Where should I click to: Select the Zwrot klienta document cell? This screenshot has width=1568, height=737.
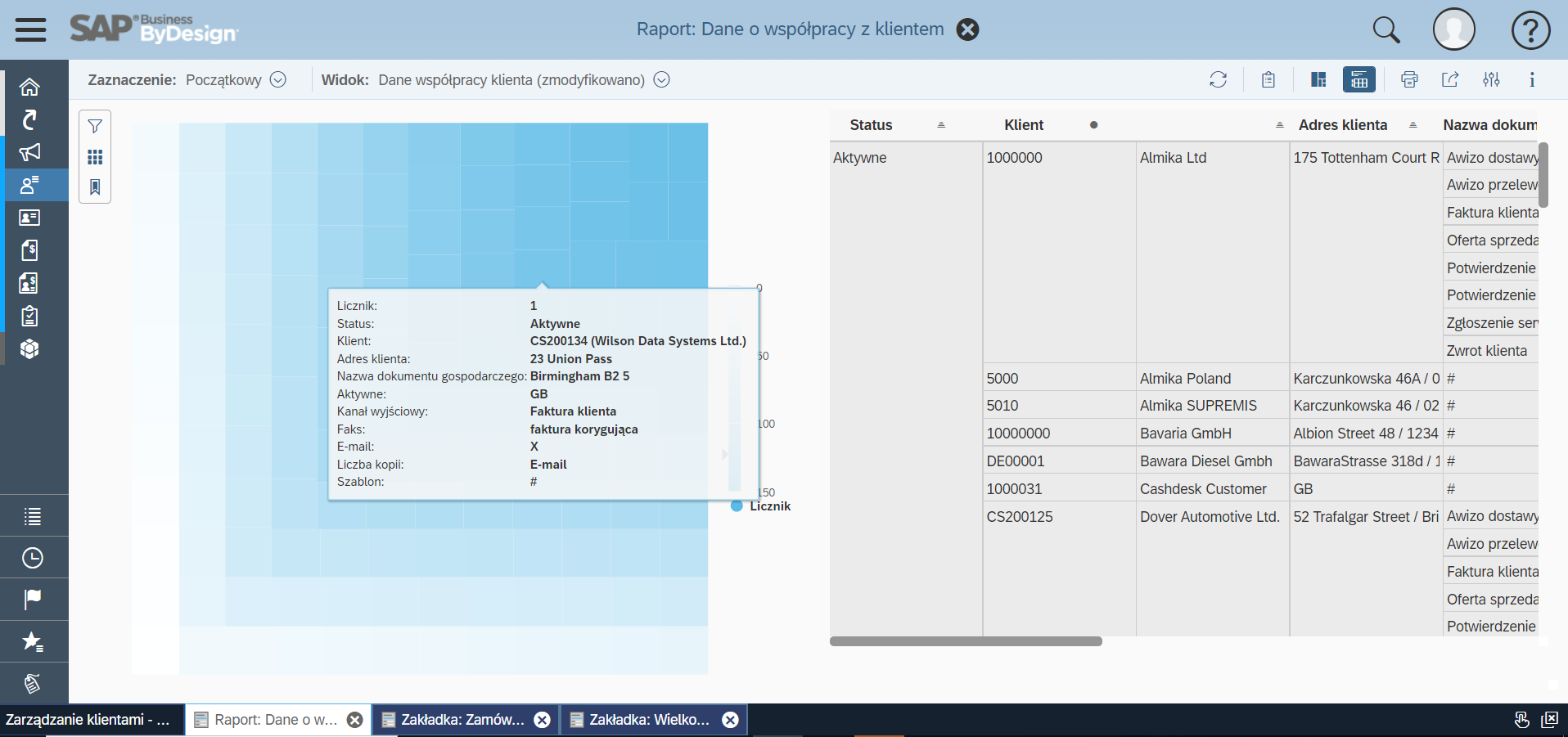pos(1491,351)
